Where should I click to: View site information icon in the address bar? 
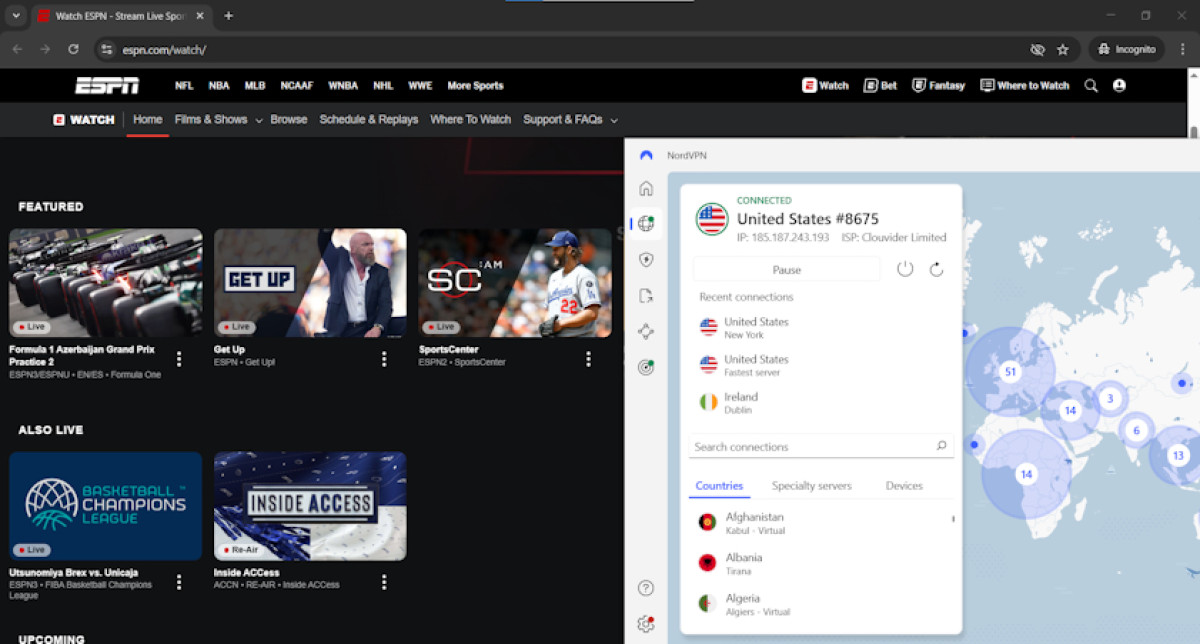pos(108,49)
